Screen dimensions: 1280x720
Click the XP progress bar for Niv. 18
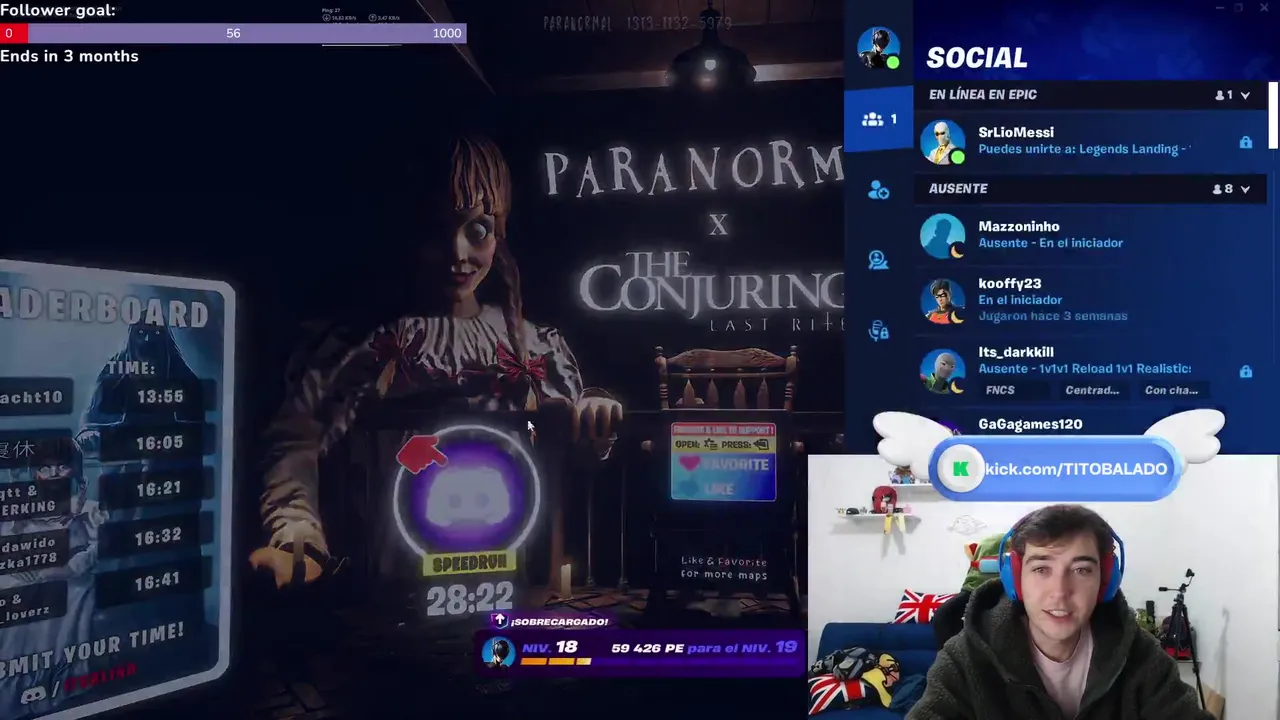point(555,661)
